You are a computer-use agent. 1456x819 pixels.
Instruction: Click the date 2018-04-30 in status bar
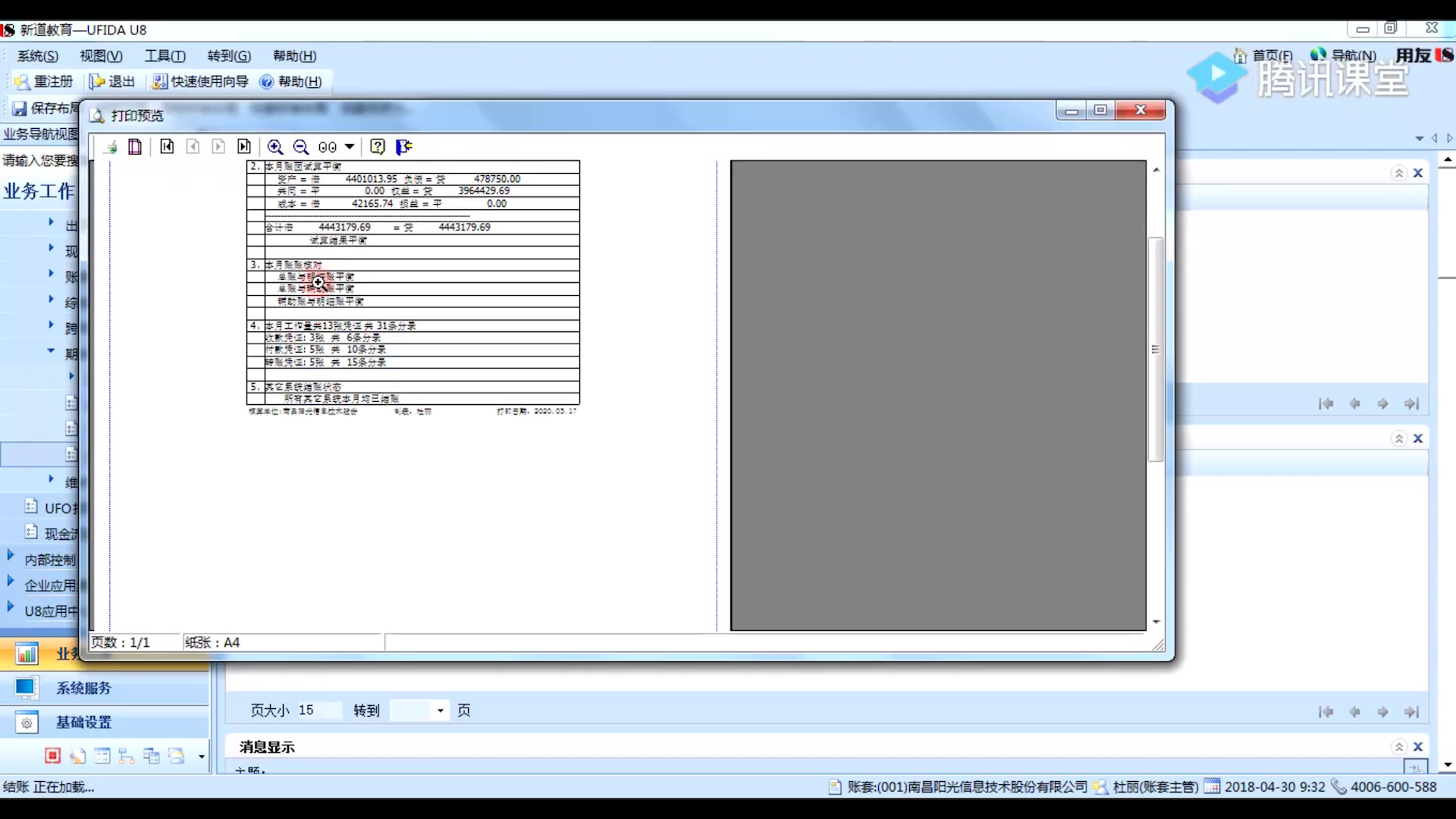(x=1275, y=787)
